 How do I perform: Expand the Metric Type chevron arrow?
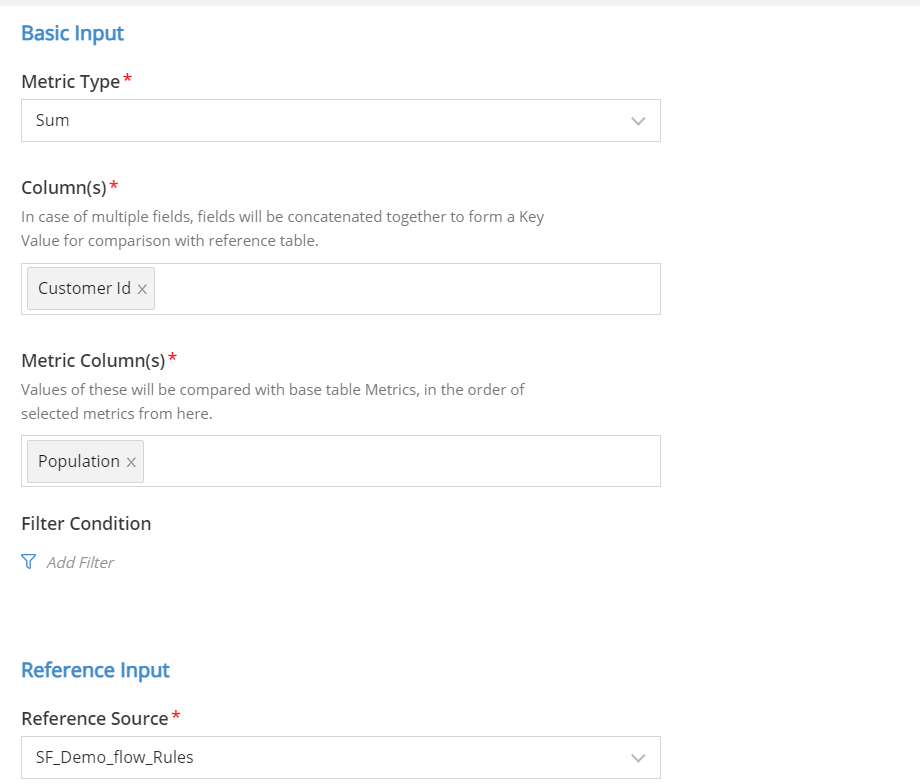(x=638, y=121)
